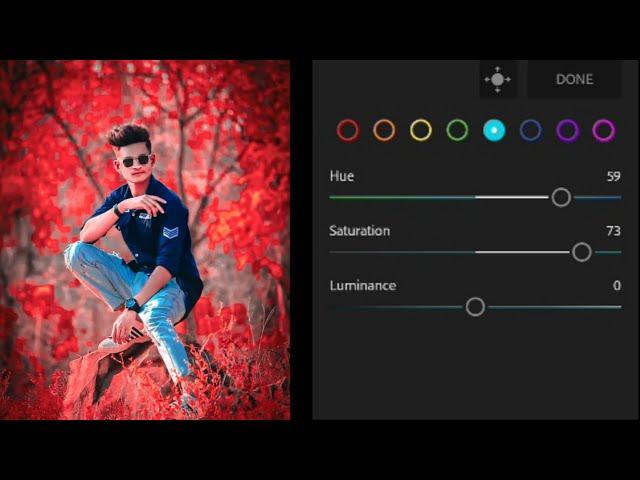Screen dimensions: 640x480
Task: Select the blue color channel circle
Action: (531, 130)
